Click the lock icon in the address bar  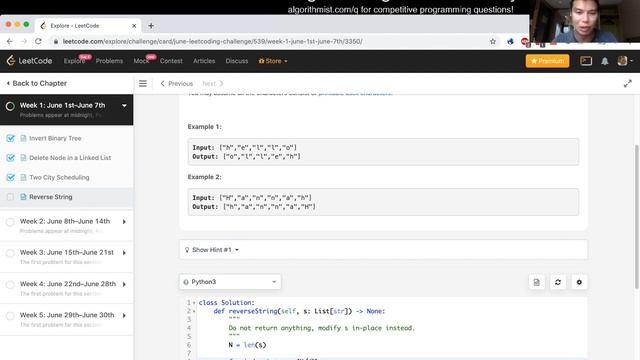[56, 41]
